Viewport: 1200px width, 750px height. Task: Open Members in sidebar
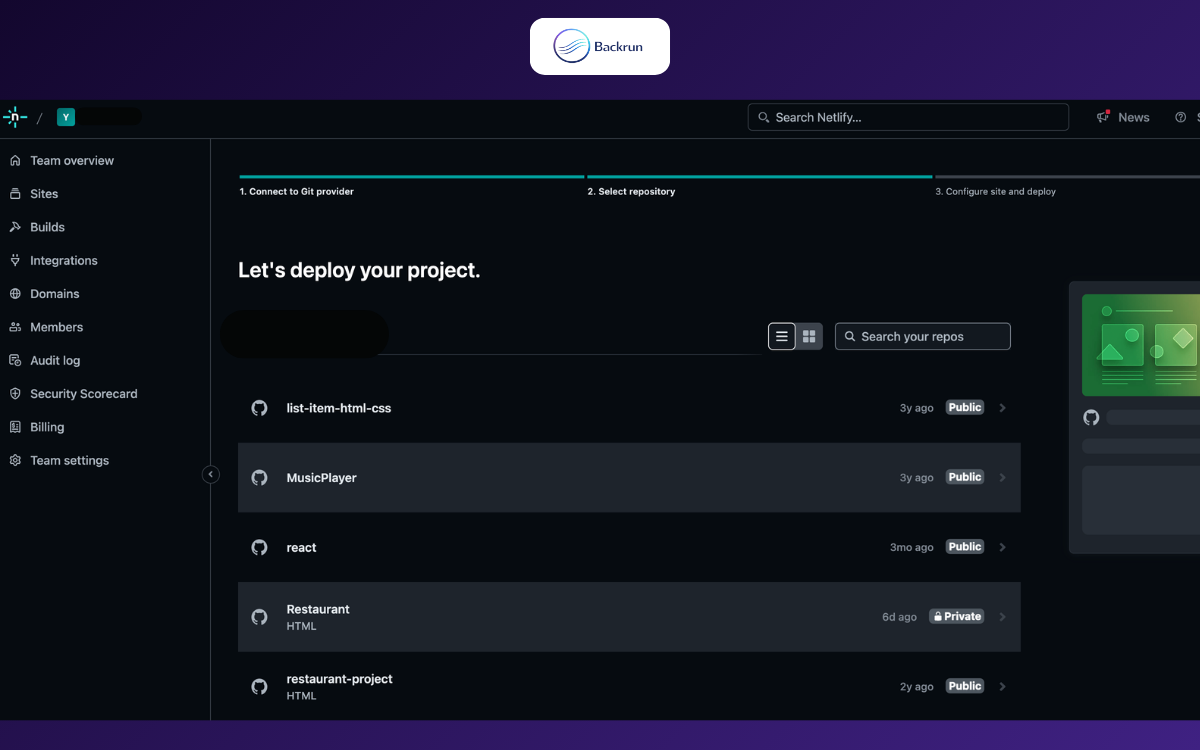(57, 327)
